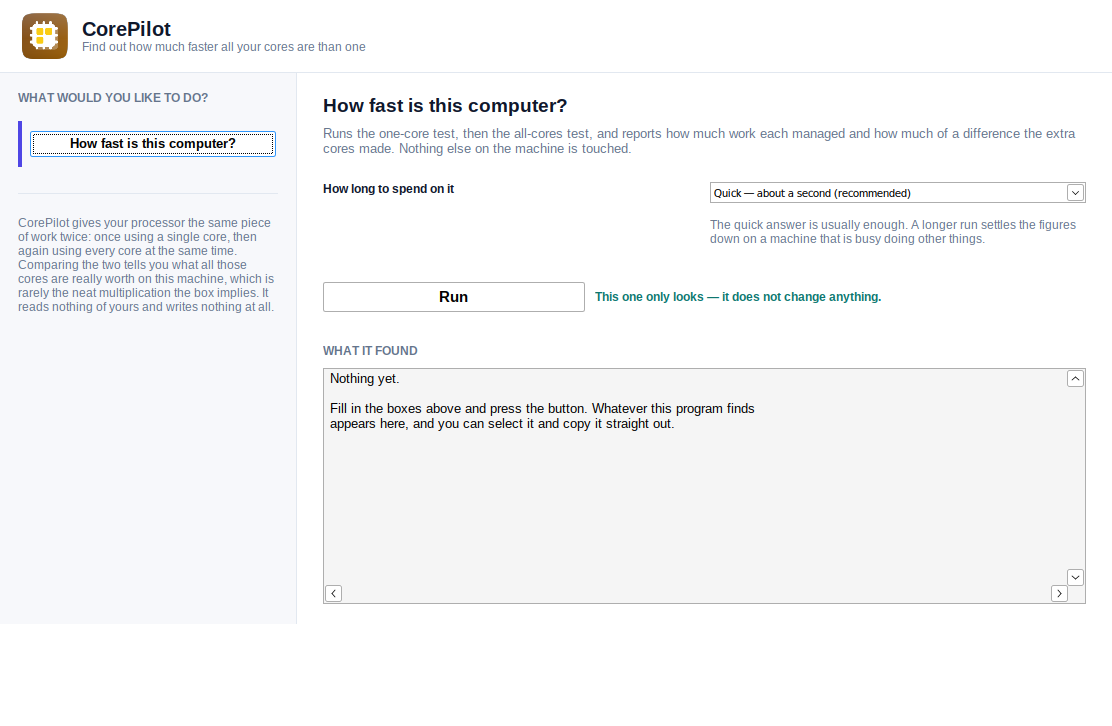Click the results box scroll-left arrow
Viewport: 1112px width, 726px height.
pyautogui.click(x=333, y=593)
